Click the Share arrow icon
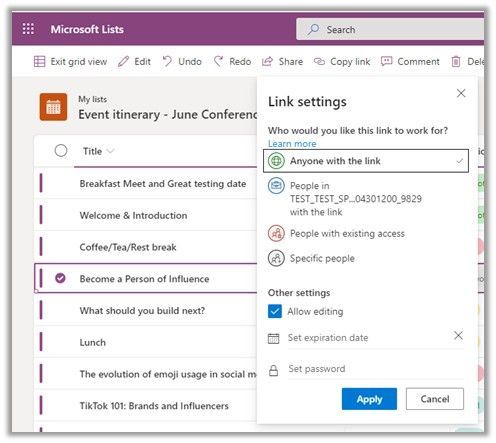Screen dimensions: 496x443 point(267,61)
